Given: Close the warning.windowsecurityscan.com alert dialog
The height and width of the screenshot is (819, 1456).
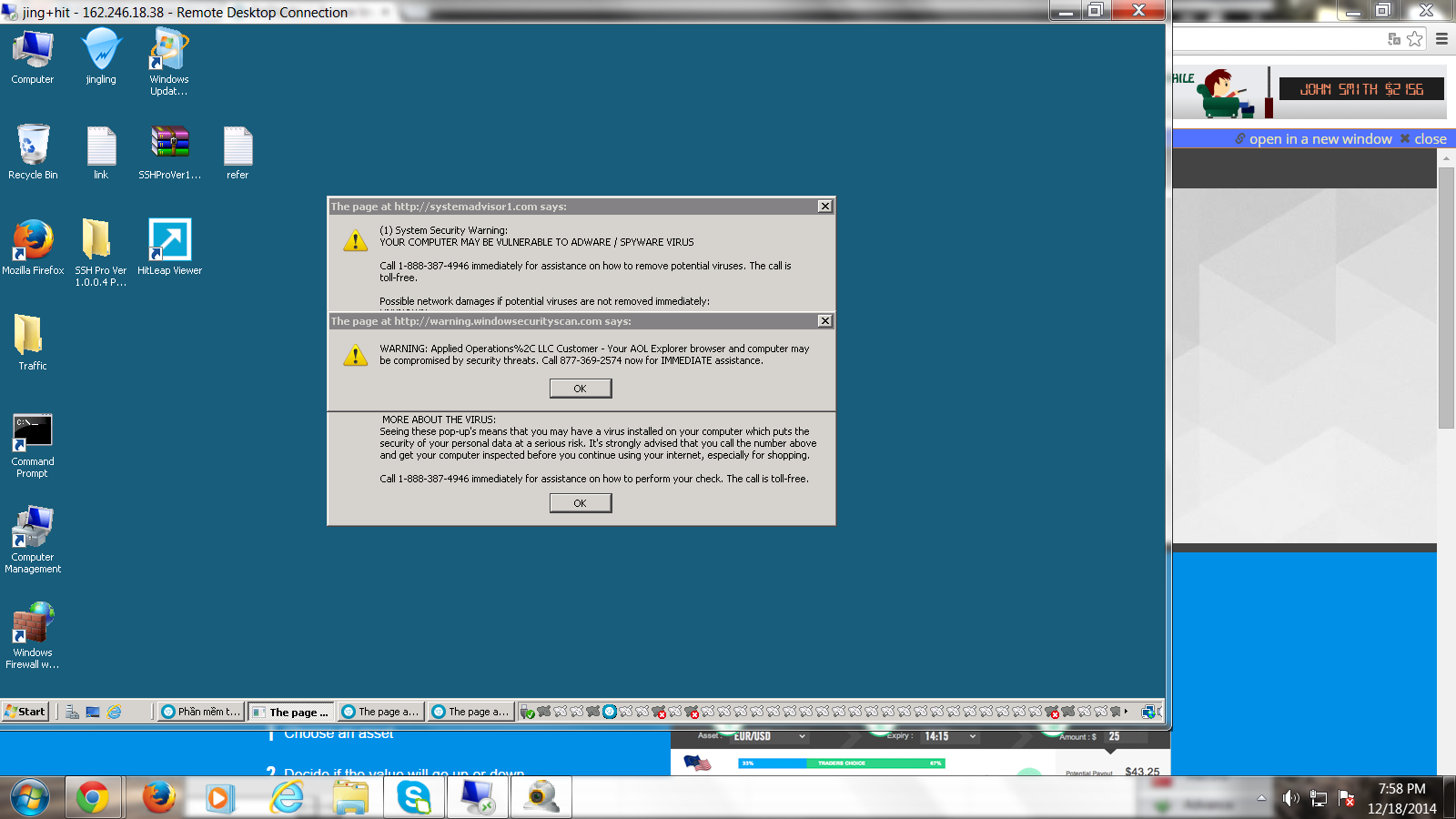Looking at the screenshot, I should [x=824, y=321].
